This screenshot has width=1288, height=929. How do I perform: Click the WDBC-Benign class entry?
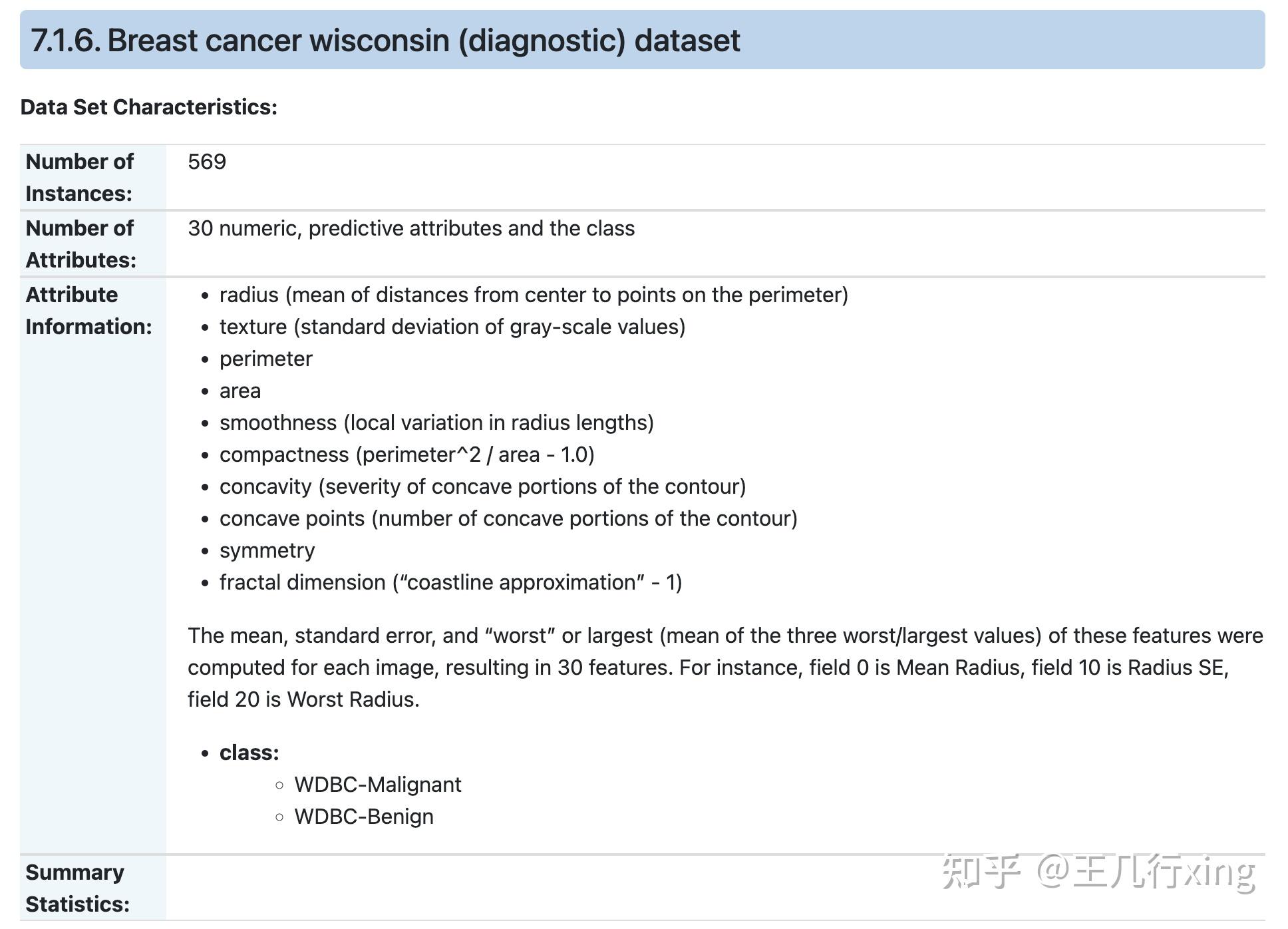[363, 817]
